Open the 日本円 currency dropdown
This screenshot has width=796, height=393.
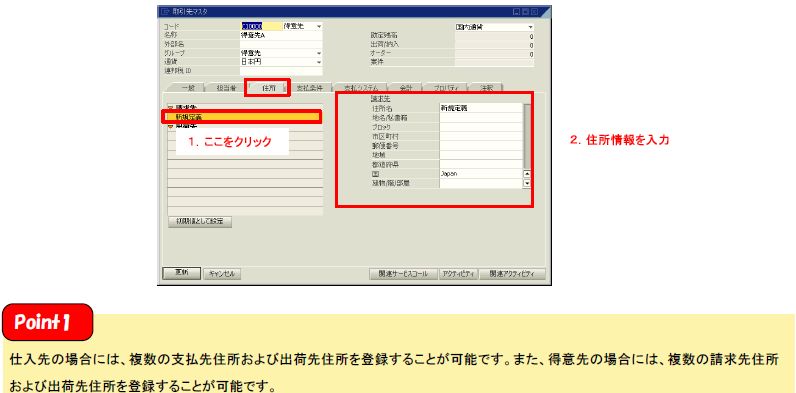(x=319, y=62)
